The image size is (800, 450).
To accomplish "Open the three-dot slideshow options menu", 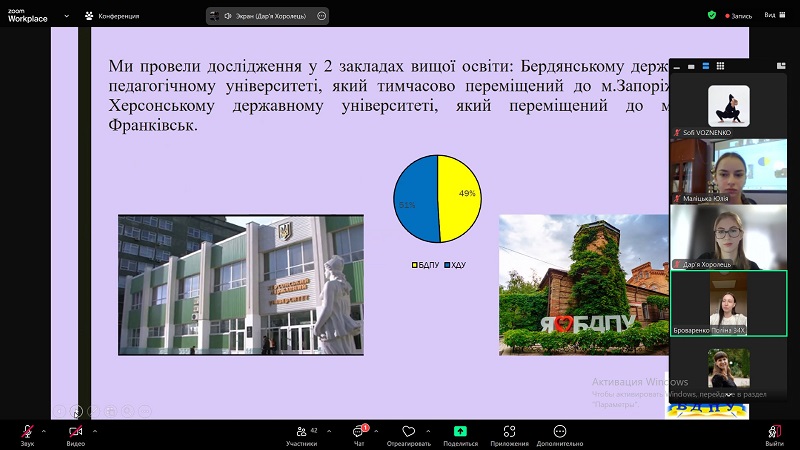I will point(145,411).
